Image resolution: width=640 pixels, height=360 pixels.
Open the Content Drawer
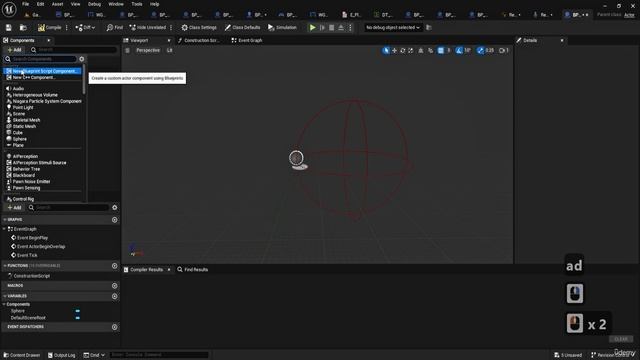pos(22,355)
